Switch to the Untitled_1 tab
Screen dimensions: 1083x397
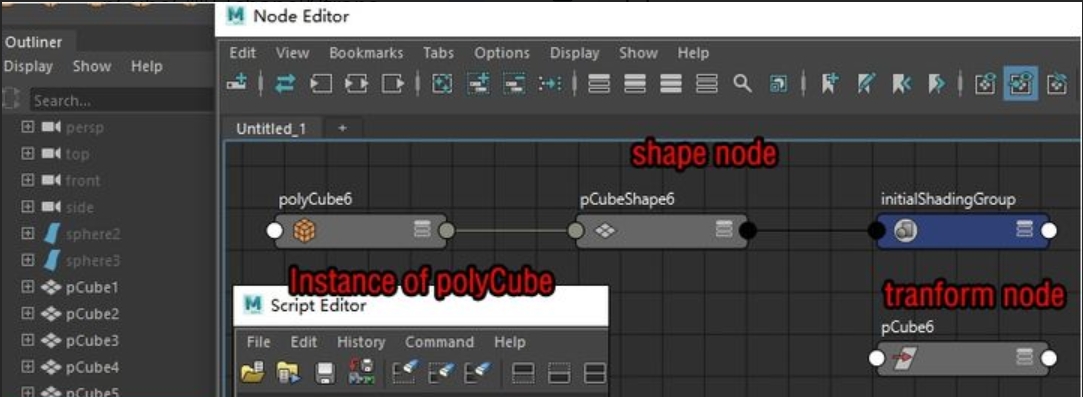[x=271, y=128]
